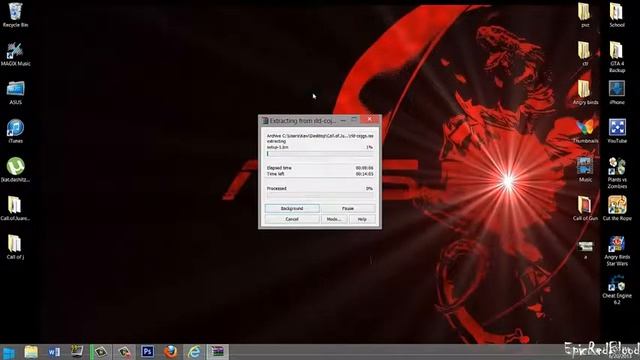
Task: Select the ASUS desktop icon
Action: point(15,92)
